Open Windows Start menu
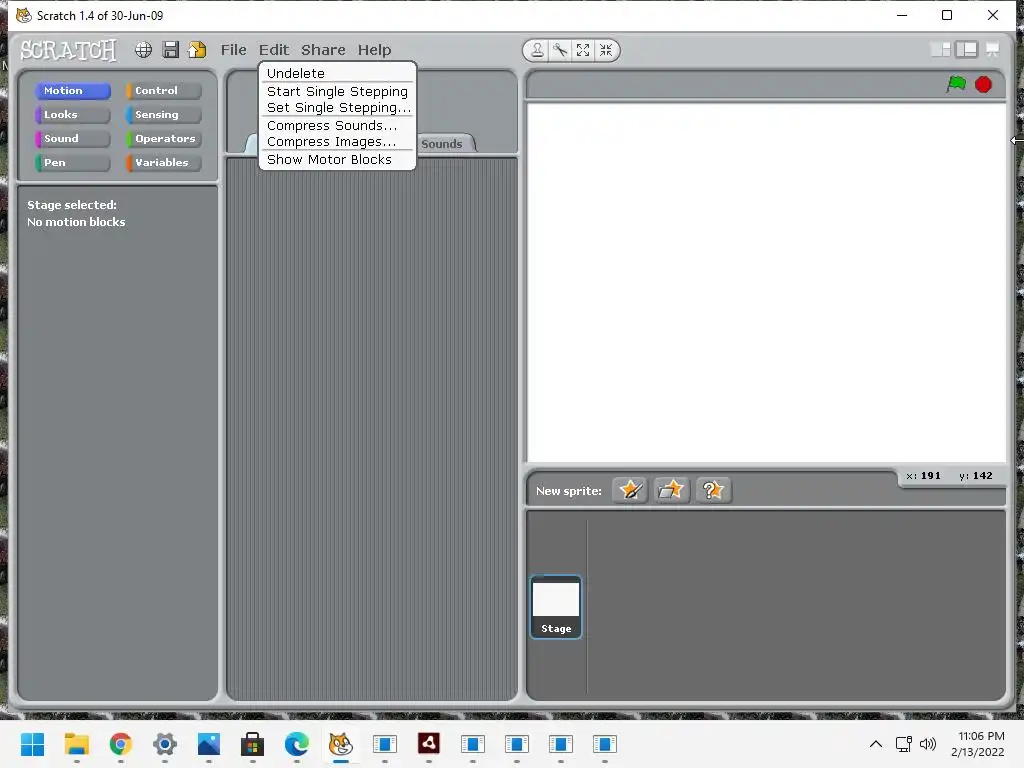 point(33,744)
